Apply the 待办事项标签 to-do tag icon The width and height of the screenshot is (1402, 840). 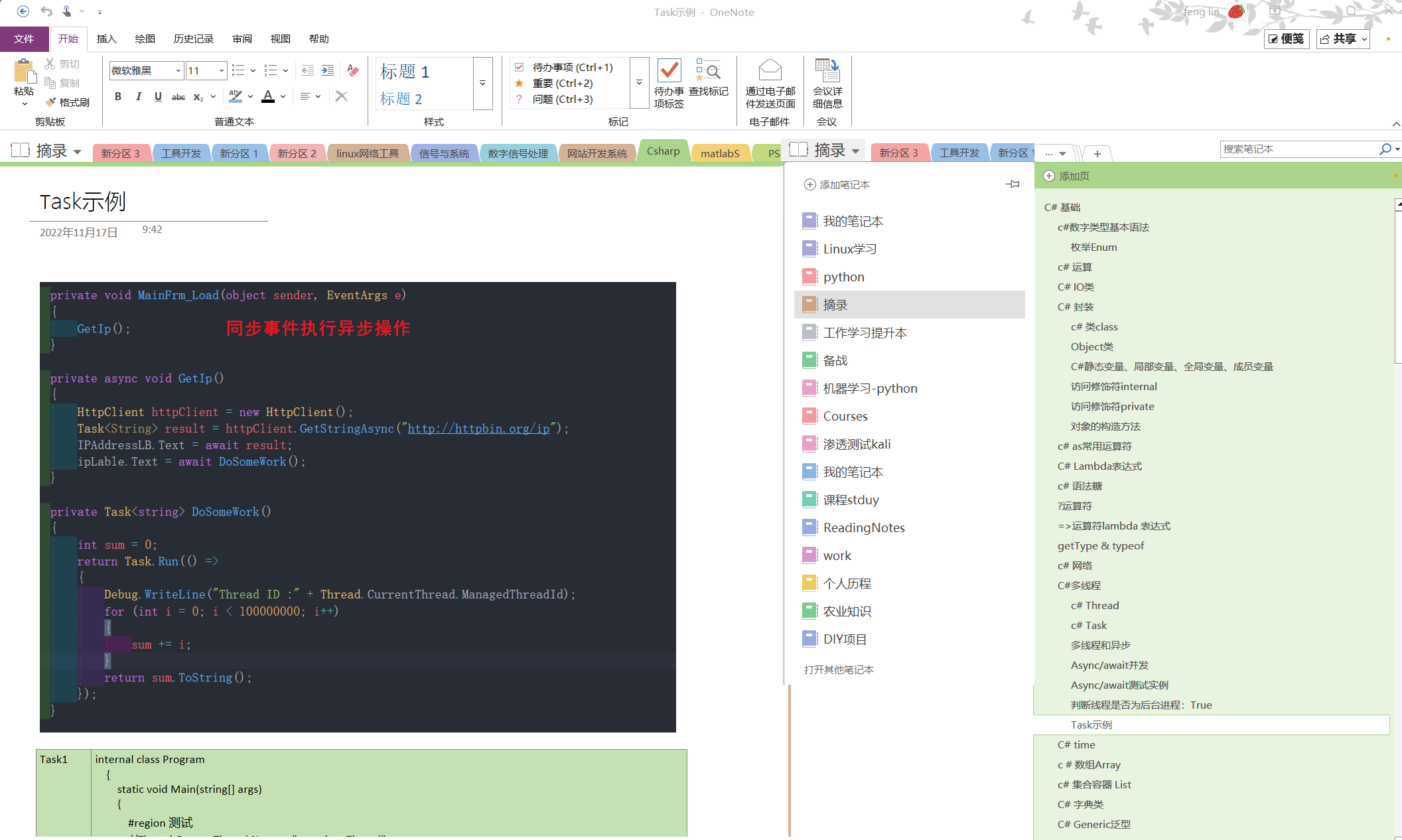tap(669, 72)
